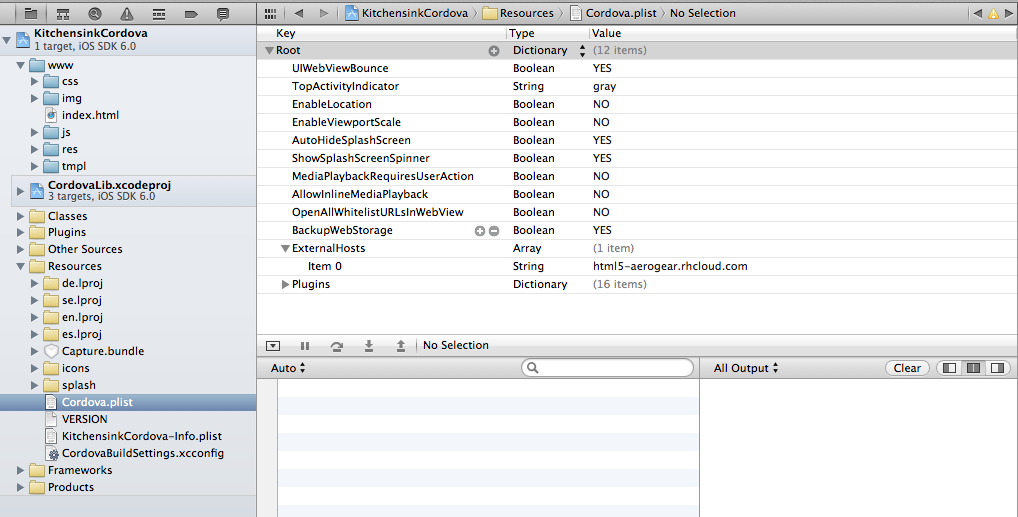Screen dimensions: 1018x517
Task: Collapse the KitchensinkCordova project
Action: (x=6, y=40)
